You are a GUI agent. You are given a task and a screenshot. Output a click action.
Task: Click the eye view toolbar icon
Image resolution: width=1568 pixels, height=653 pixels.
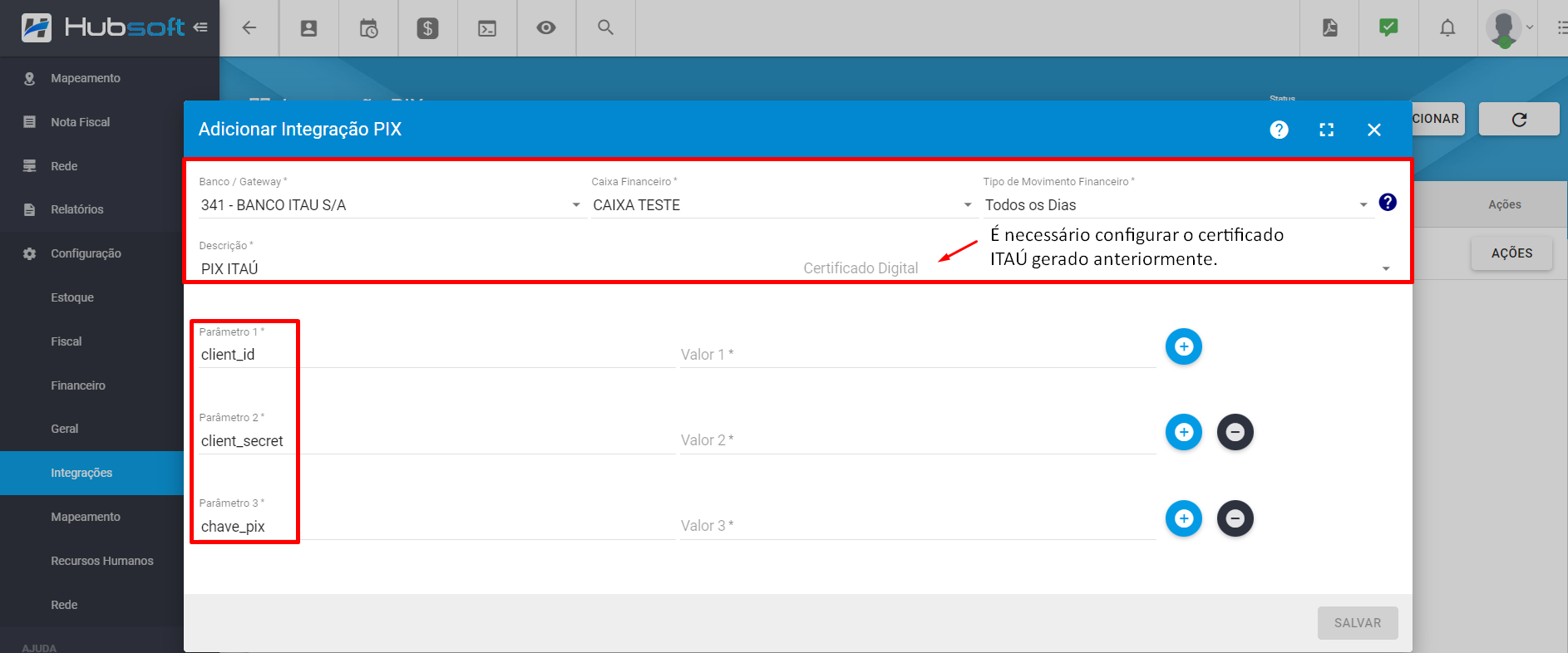546,27
